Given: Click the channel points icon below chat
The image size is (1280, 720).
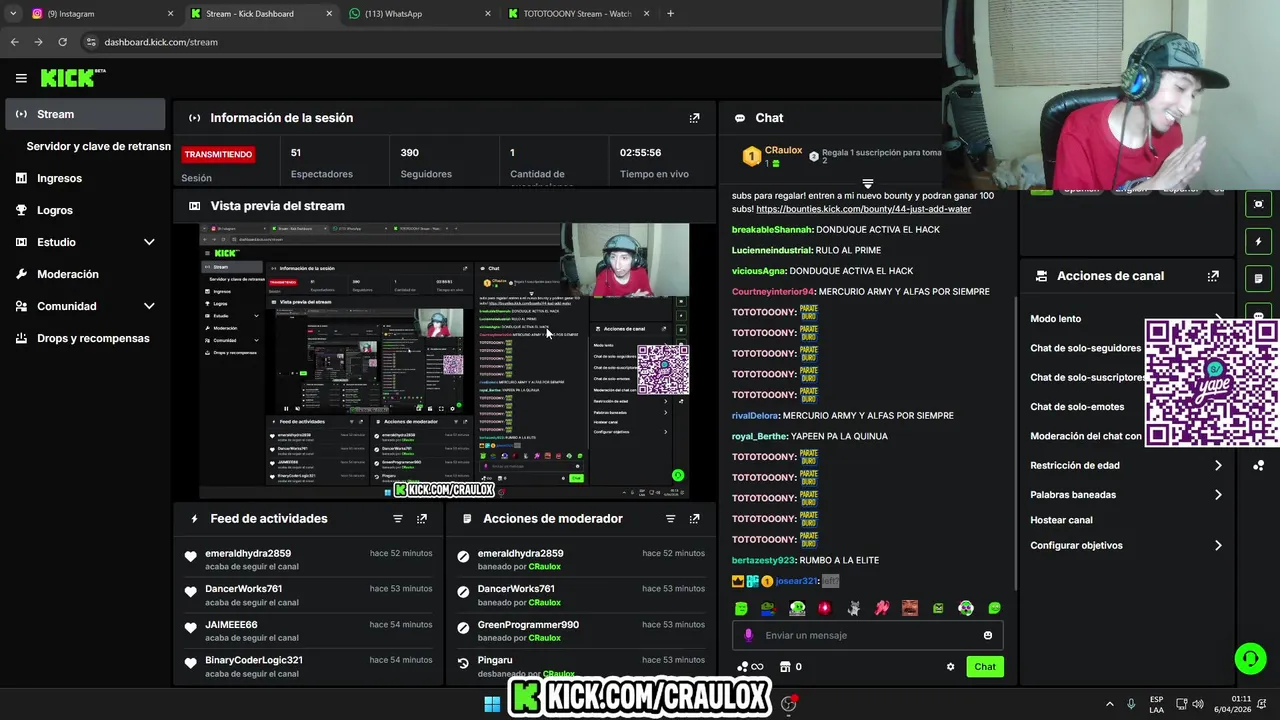Looking at the screenshot, I should (742, 667).
